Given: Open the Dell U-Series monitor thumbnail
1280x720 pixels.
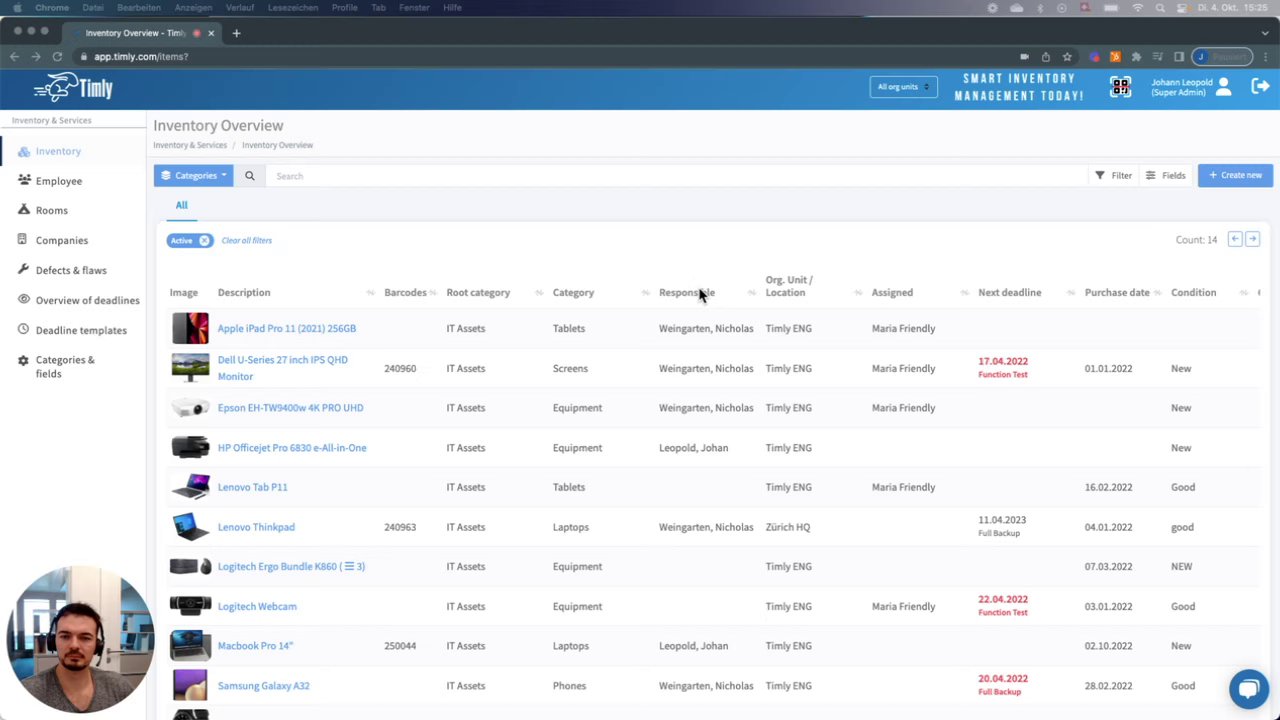Looking at the screenshot, I should pos(190,368).
